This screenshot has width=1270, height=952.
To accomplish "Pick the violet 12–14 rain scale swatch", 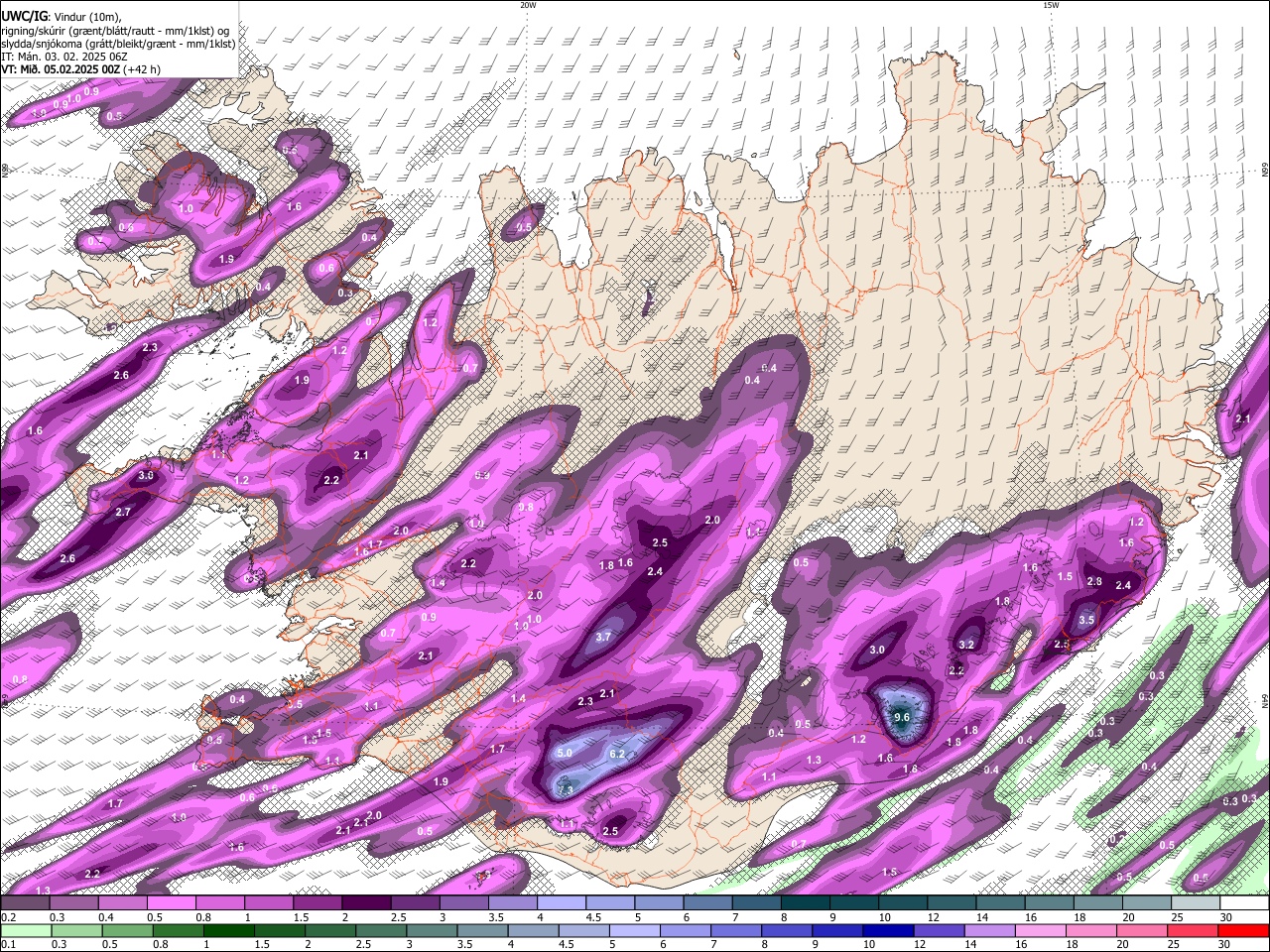I will pyautogui.click(x=939, y=930).
